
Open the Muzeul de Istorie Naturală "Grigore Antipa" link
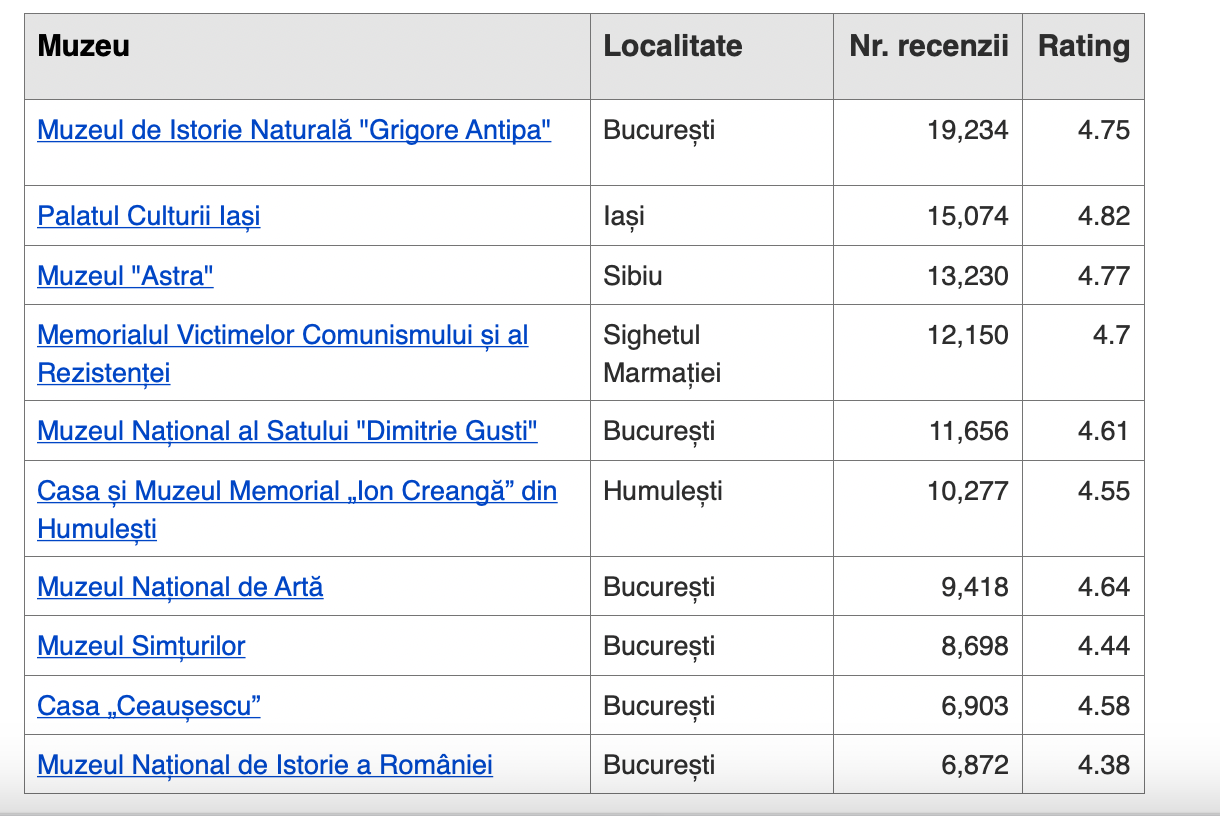point(294,130)
